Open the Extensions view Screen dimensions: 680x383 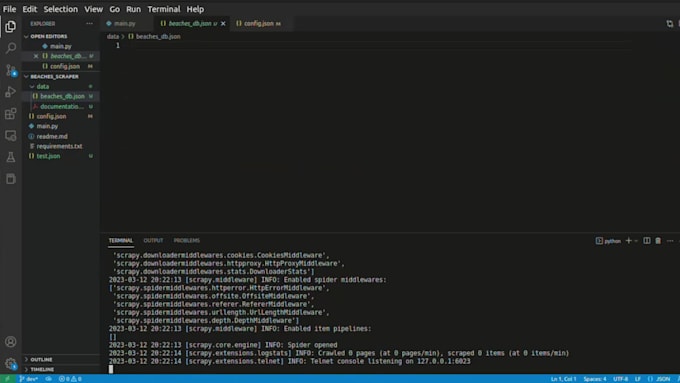click(x=10, y=114)
